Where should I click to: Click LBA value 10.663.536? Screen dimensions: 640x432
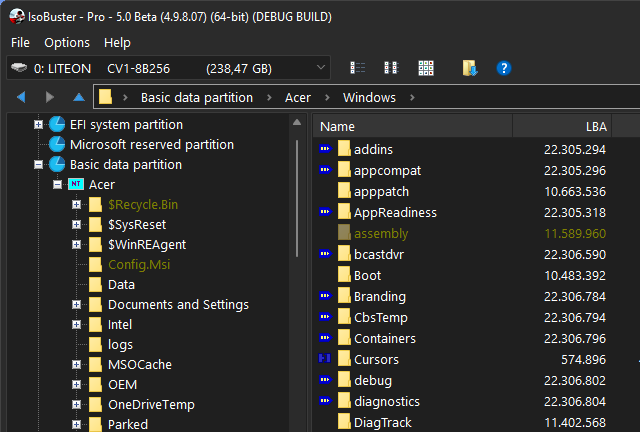(x=575, y=191)
